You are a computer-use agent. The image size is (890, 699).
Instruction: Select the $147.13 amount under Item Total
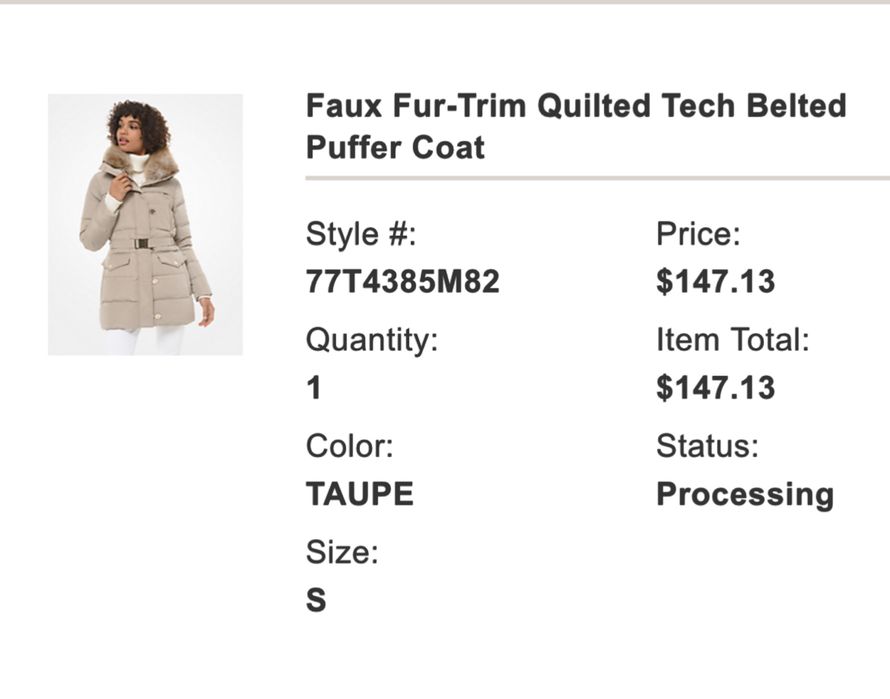click(715, 388)
